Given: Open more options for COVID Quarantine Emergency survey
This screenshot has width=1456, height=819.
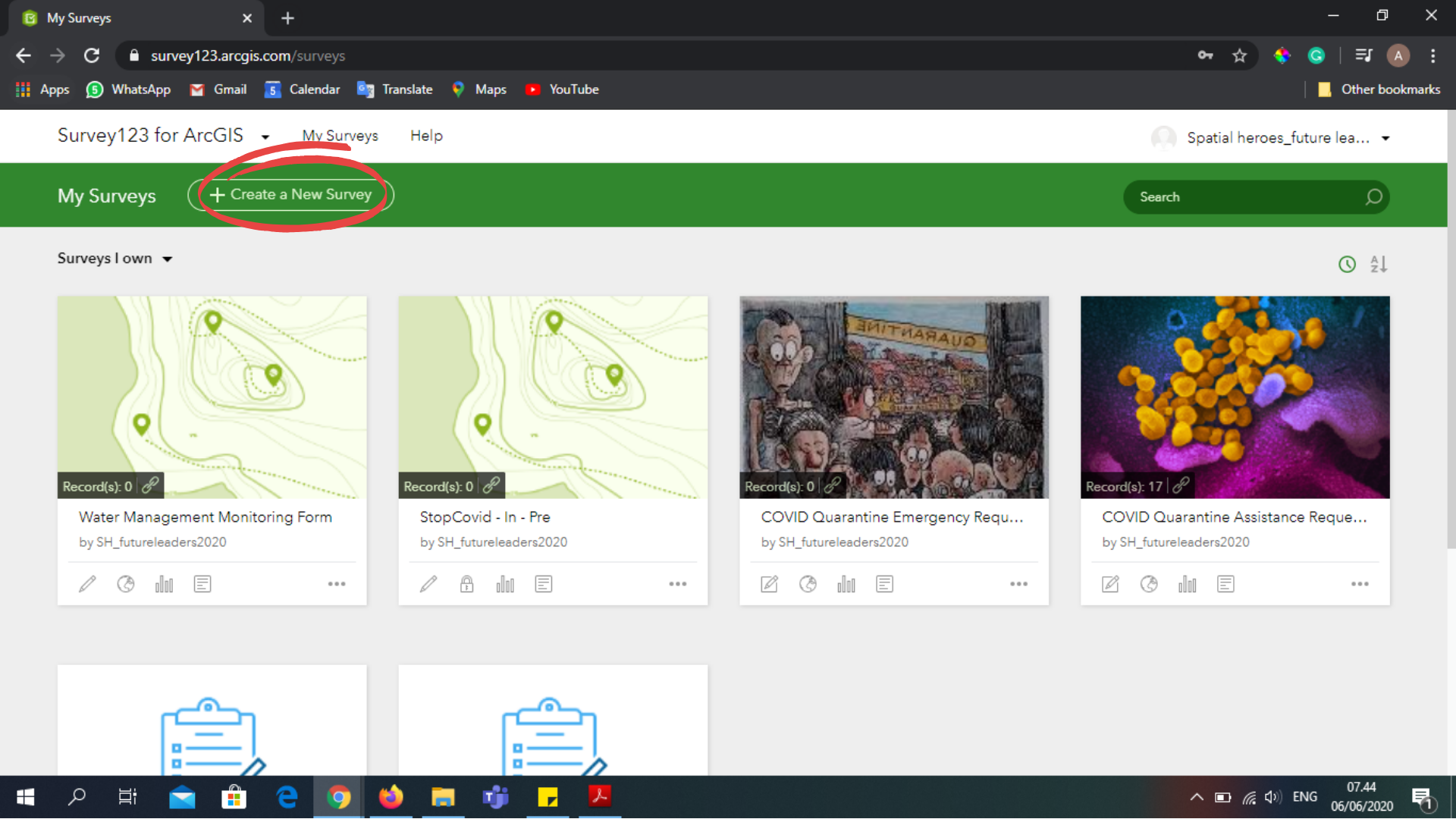Looking at the screenshot, I should [x=1019, y=584].
